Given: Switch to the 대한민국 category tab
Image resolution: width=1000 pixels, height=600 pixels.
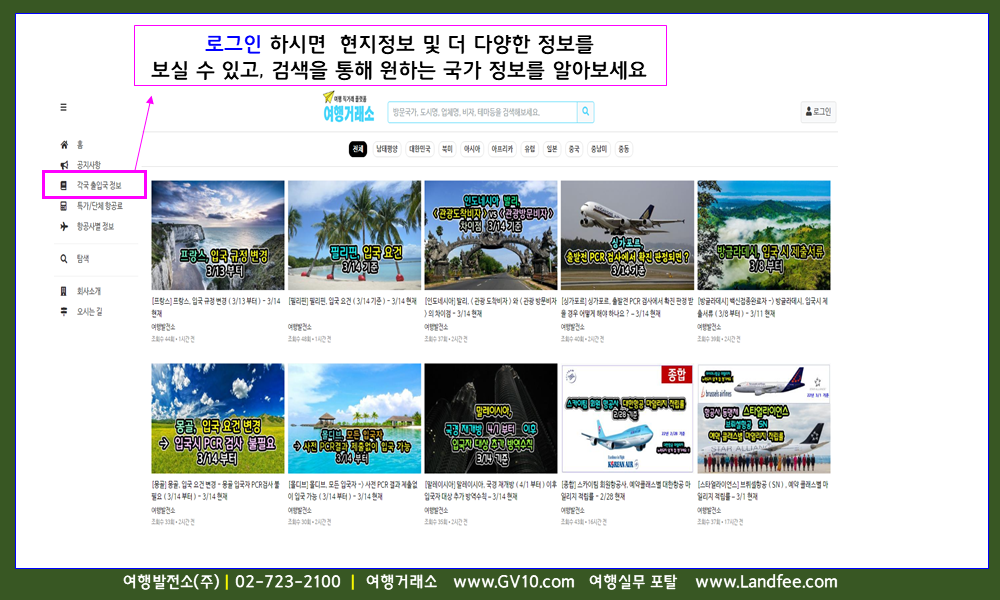Looking at the screenshot, I should pyautogui.click(x=419, y=149).
